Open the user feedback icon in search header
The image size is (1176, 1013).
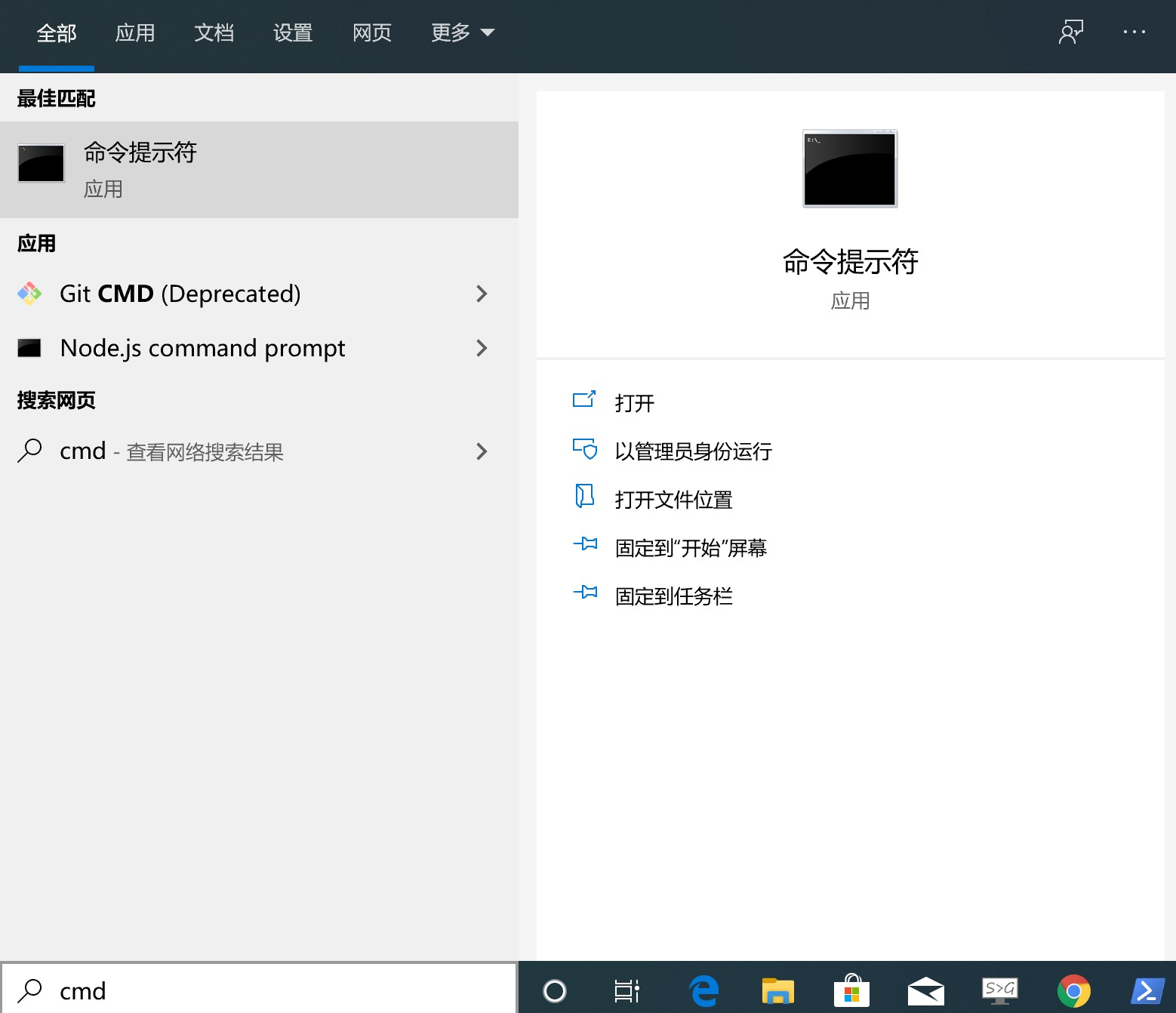[x=1071, y=32]
